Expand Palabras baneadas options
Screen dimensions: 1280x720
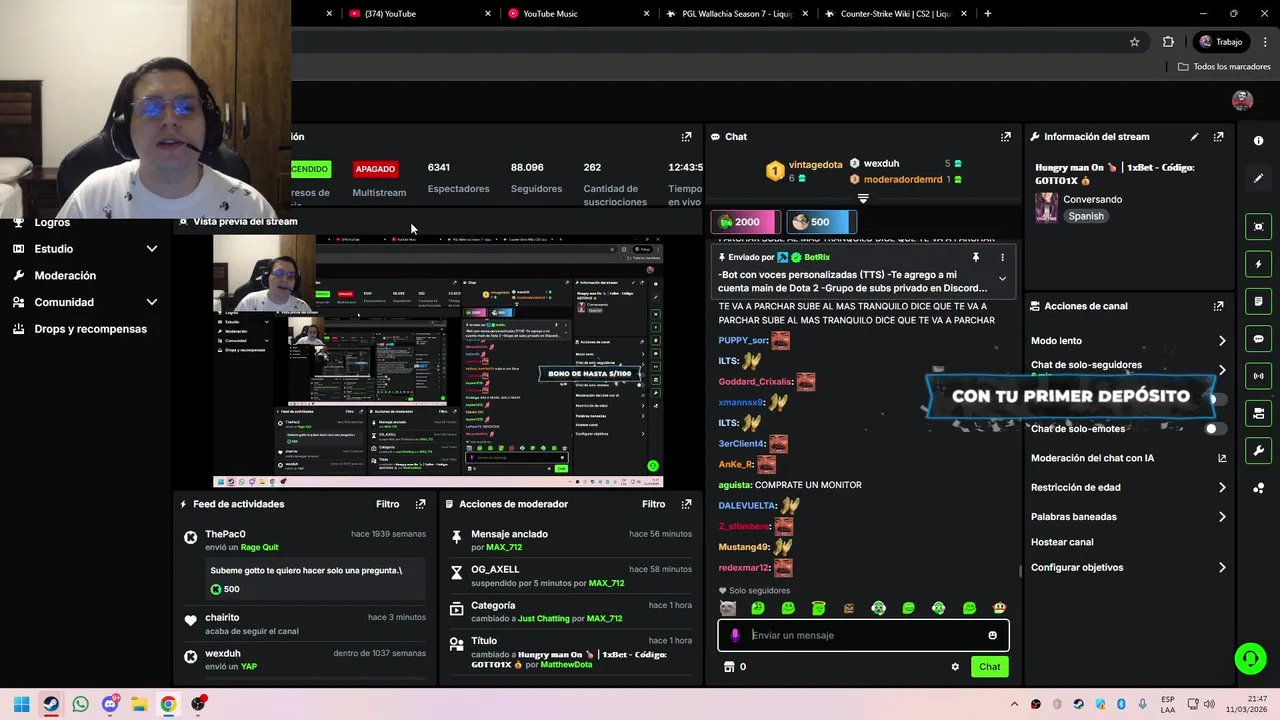point(1222,517)
